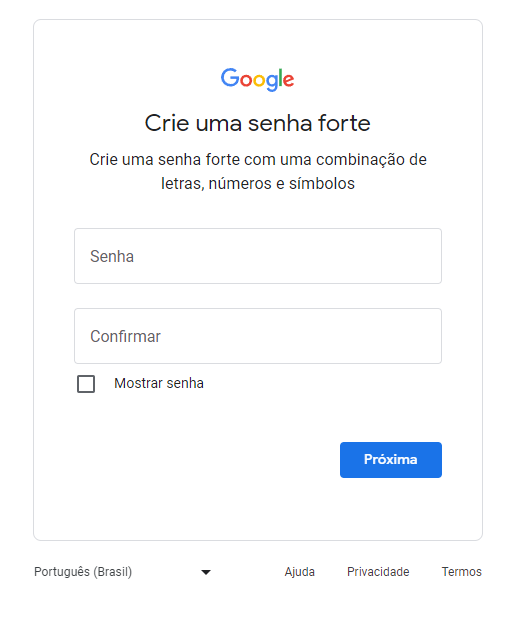
Task: Click the Google logo
Action: pos(258,79)
